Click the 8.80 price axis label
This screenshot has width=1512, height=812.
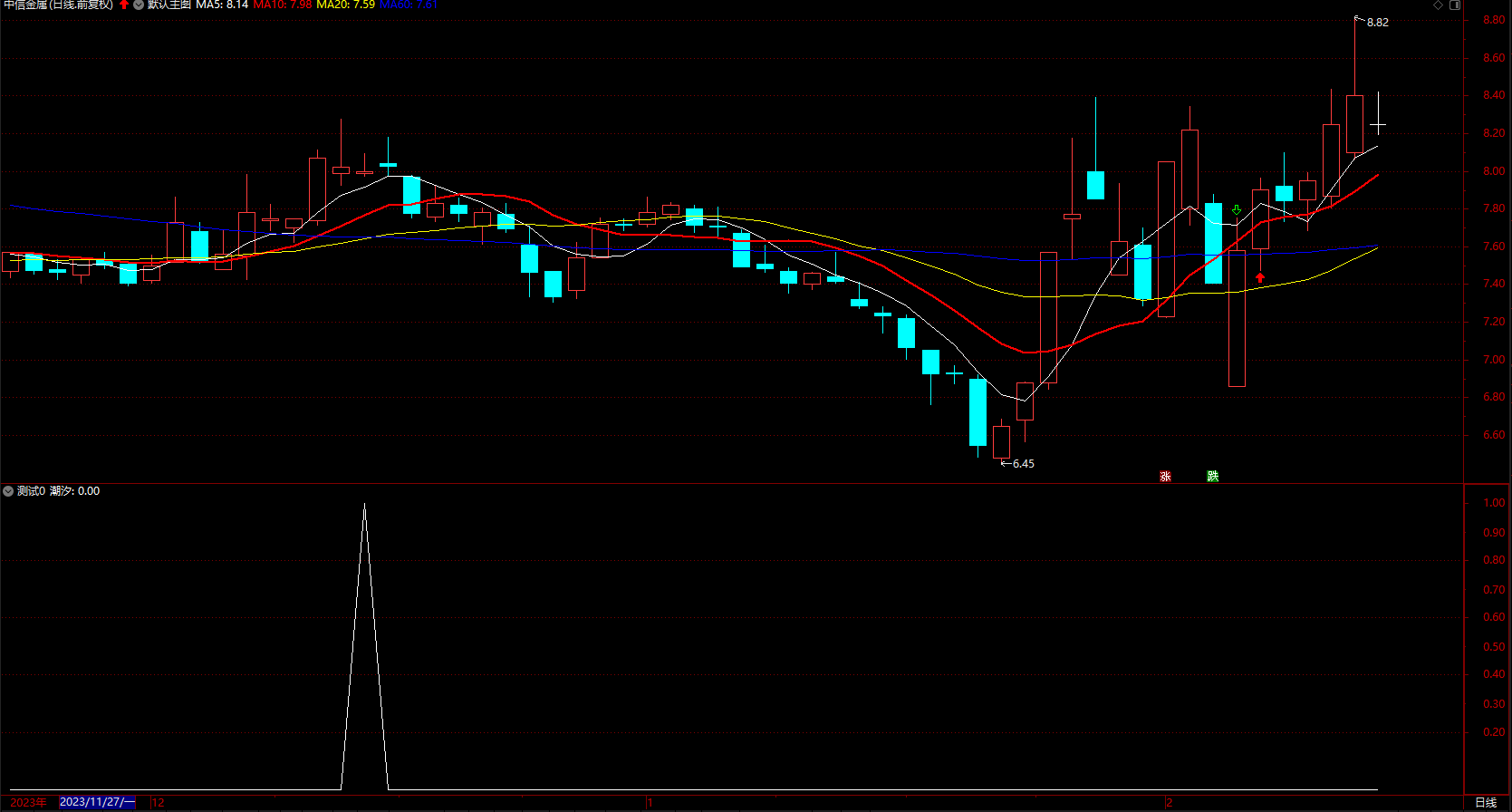(x=1494, y=20)
